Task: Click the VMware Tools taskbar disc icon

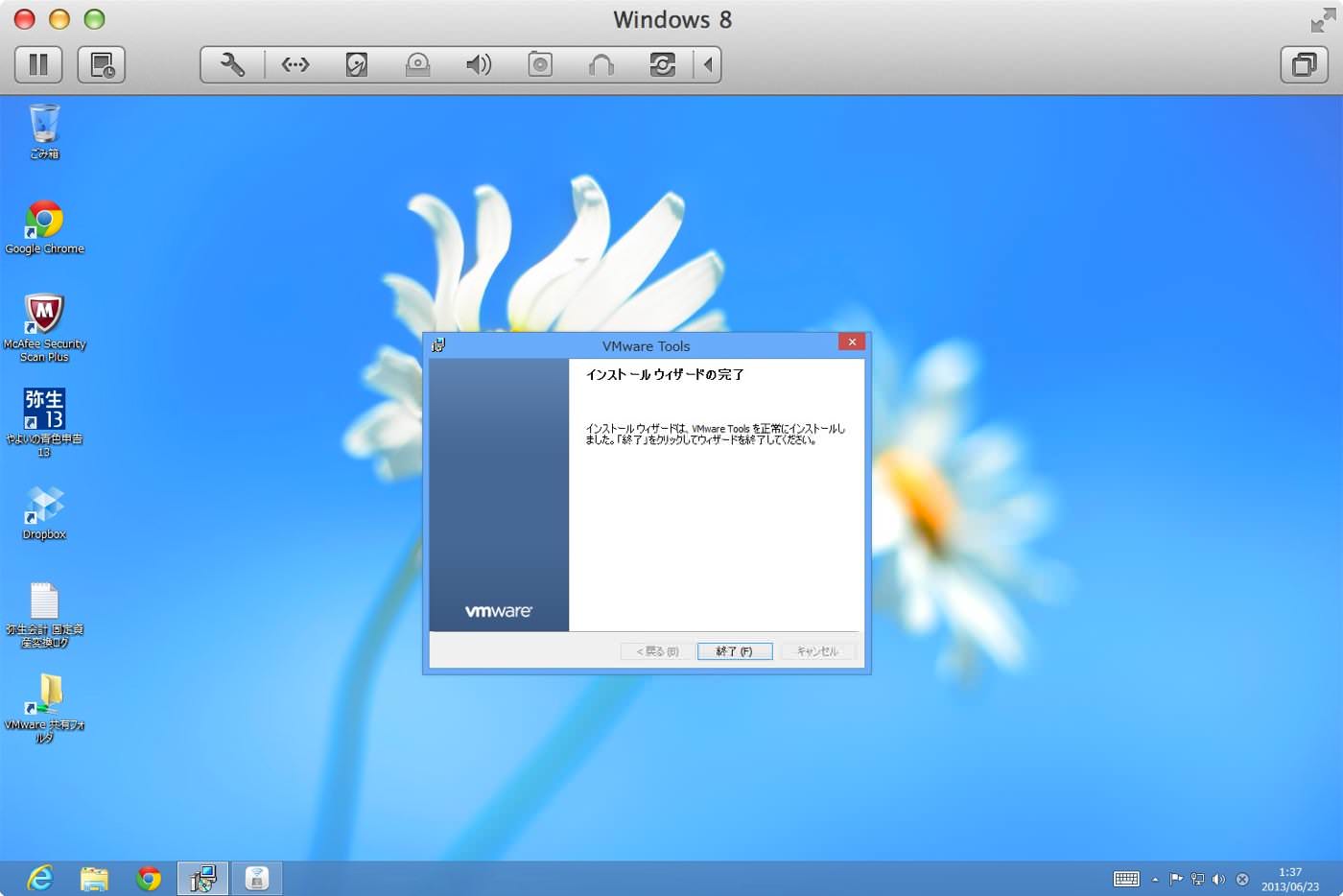Action: coord(257,878)
